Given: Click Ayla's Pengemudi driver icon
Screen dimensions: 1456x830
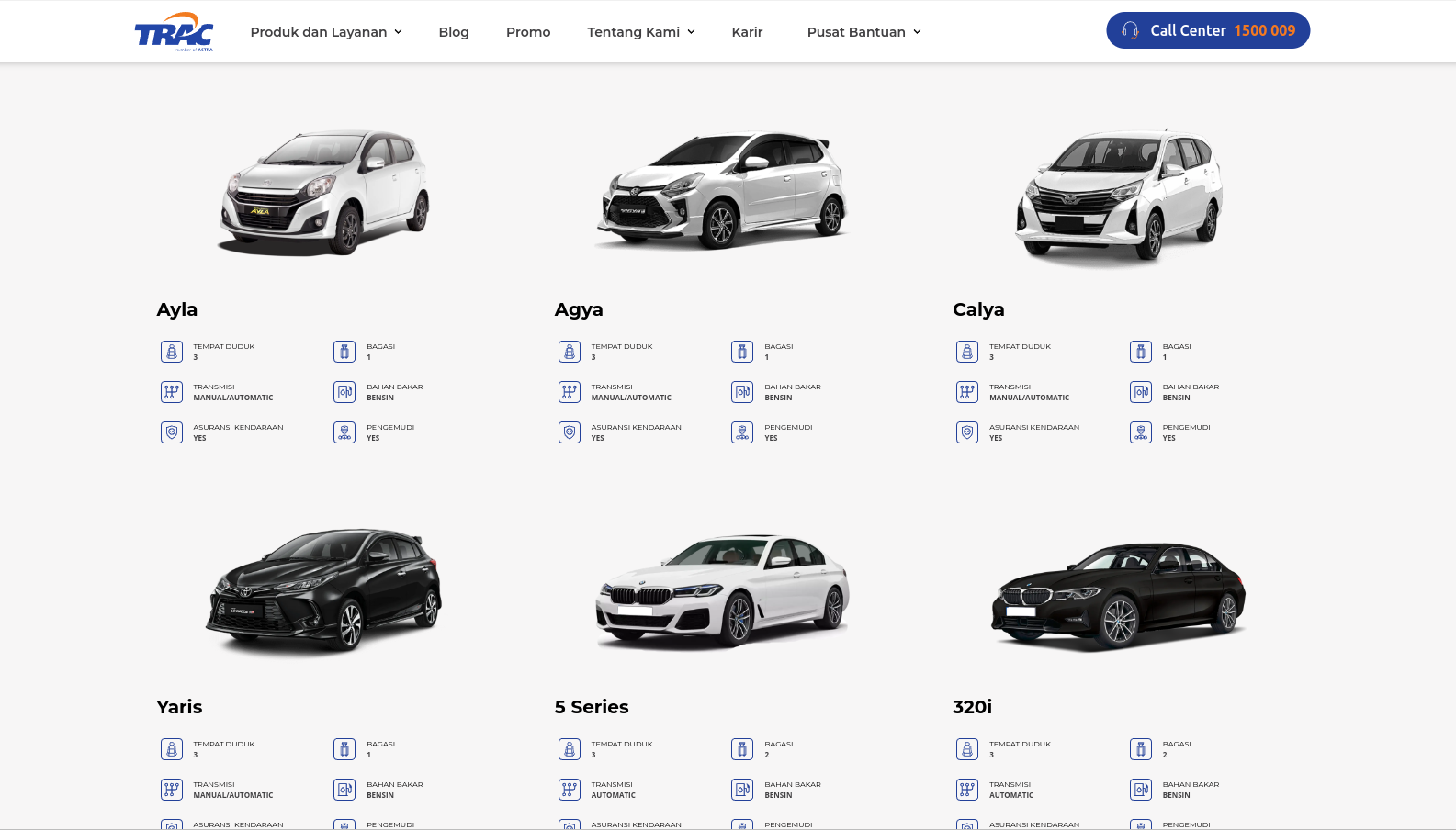Looking at the screenshot, I should [344, 432].
